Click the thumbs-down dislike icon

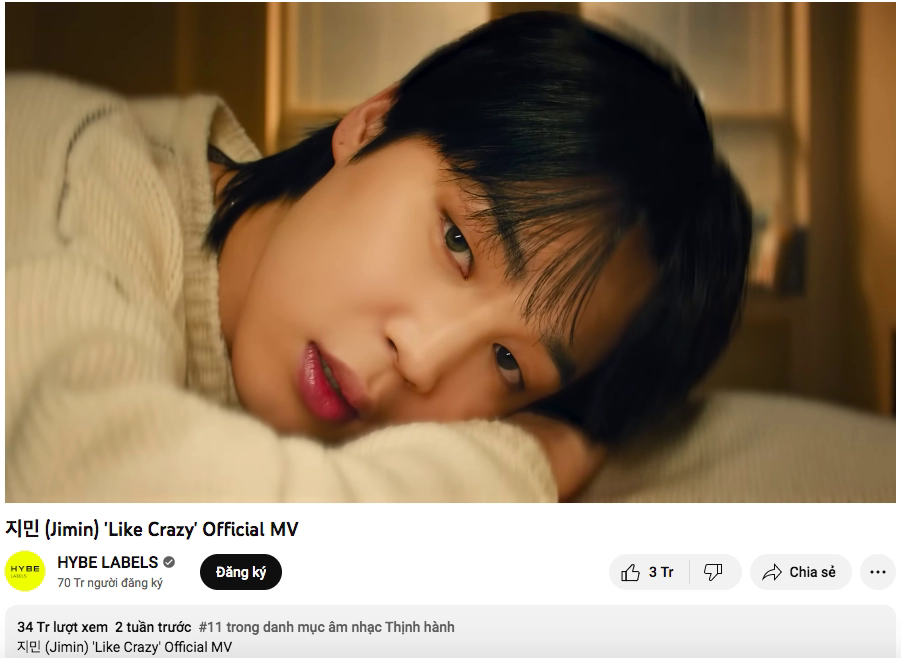coord(713,572)
